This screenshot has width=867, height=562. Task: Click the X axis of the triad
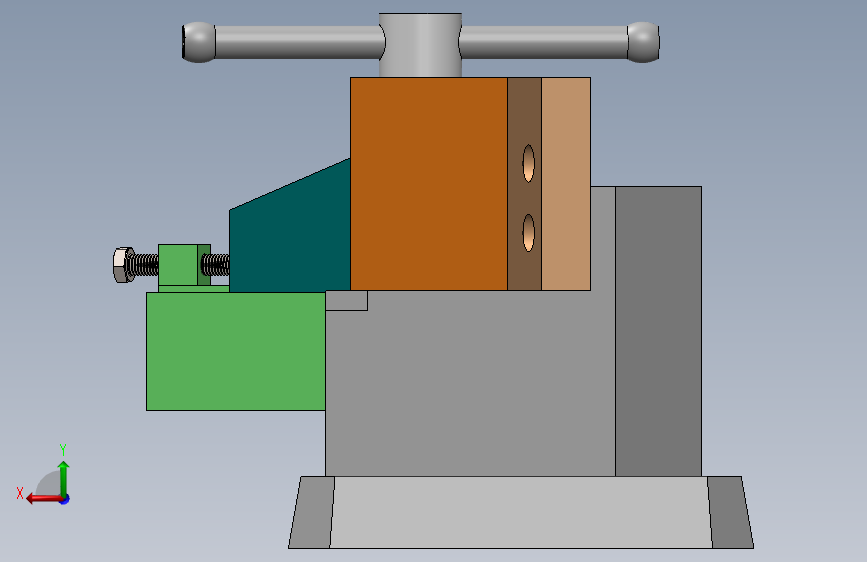point(44,498)
